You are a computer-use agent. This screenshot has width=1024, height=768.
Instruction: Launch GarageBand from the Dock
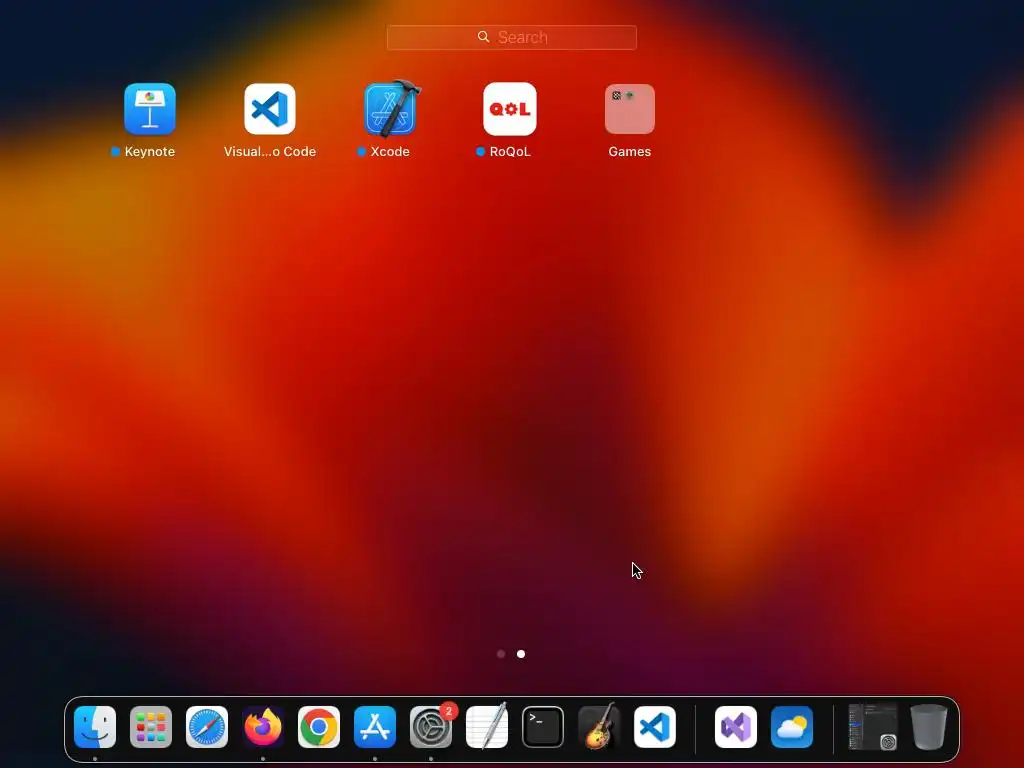pyautogui.click(x=599, y=727)
